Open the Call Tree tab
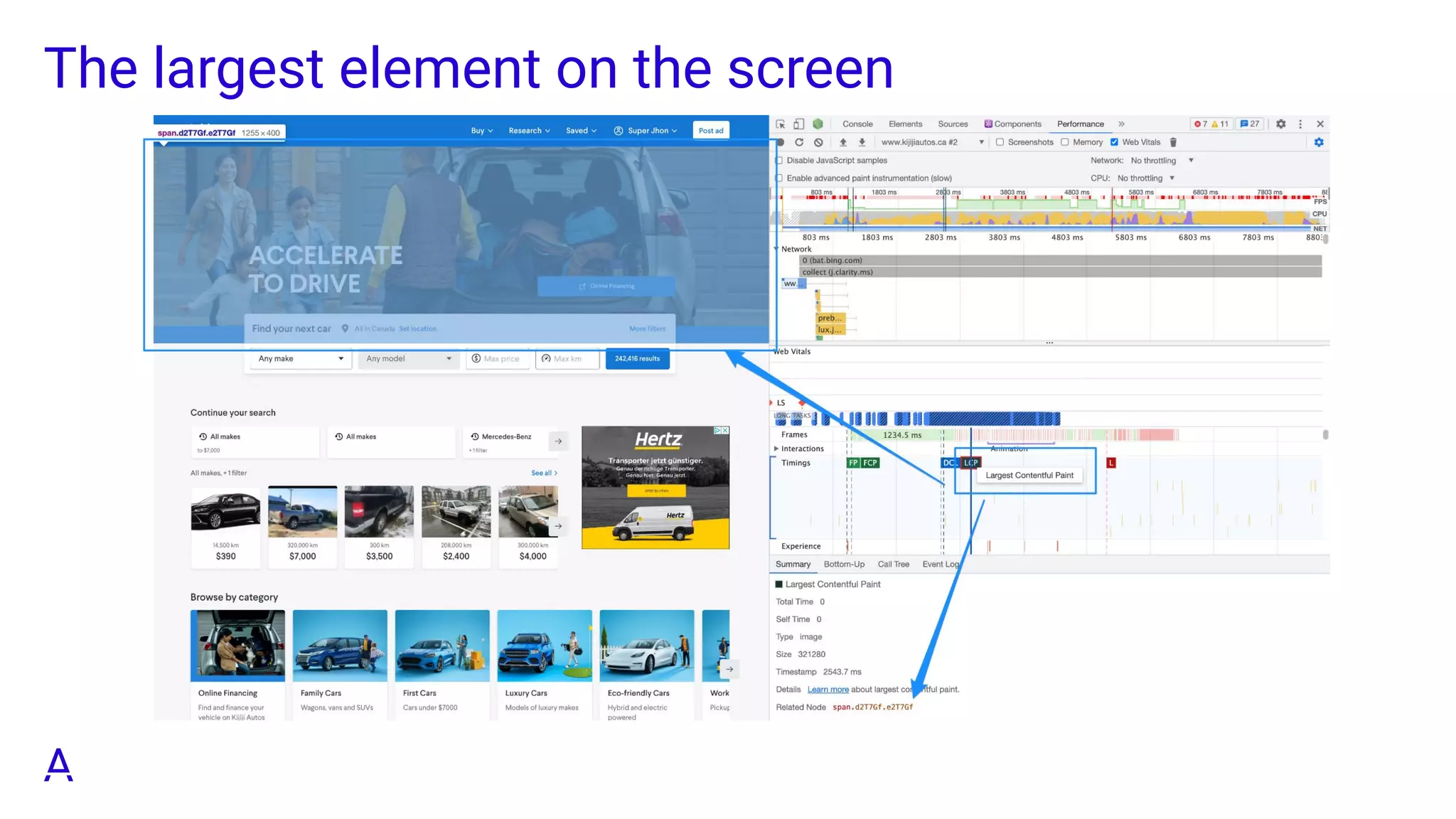 coord(893,564)
